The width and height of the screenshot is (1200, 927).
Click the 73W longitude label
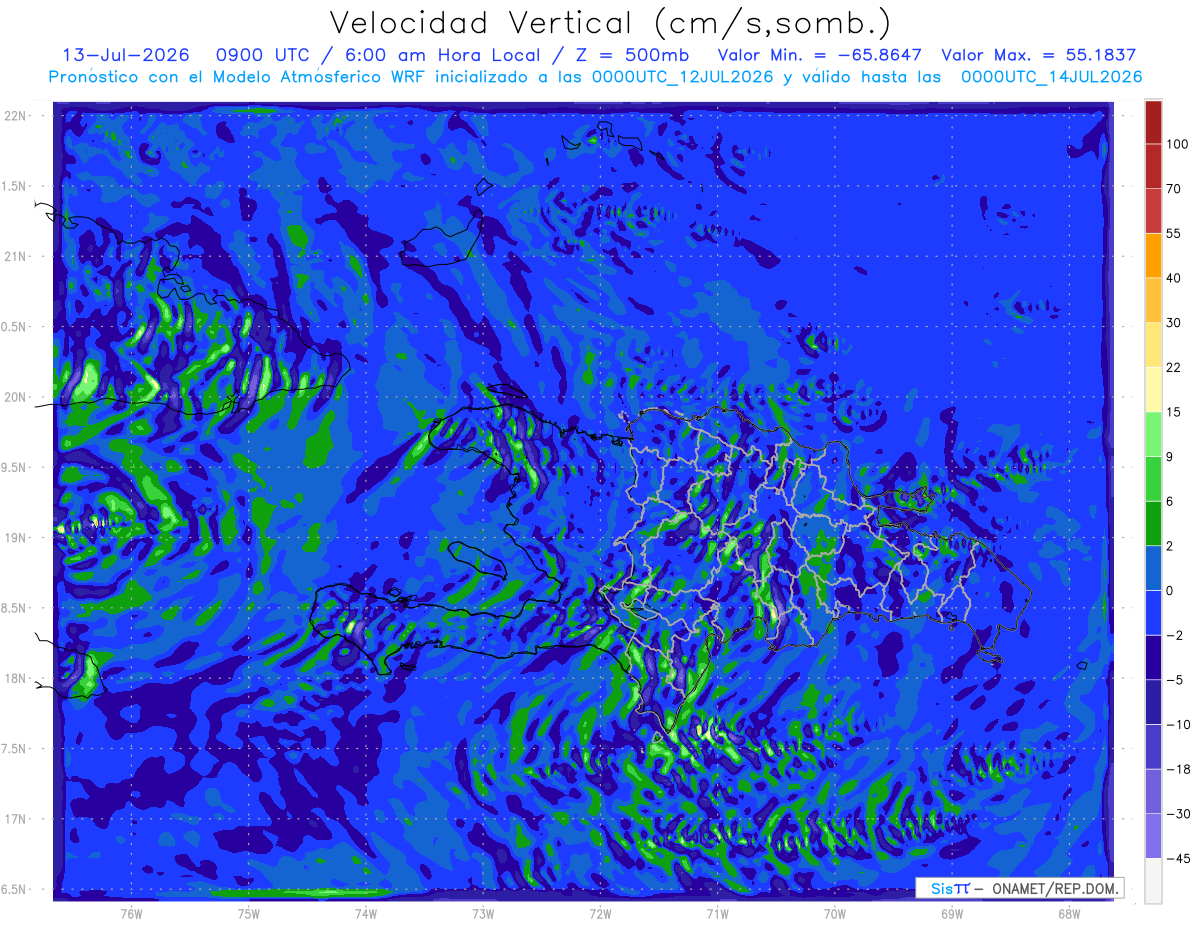pyautogui.click(x=483, y=913)
